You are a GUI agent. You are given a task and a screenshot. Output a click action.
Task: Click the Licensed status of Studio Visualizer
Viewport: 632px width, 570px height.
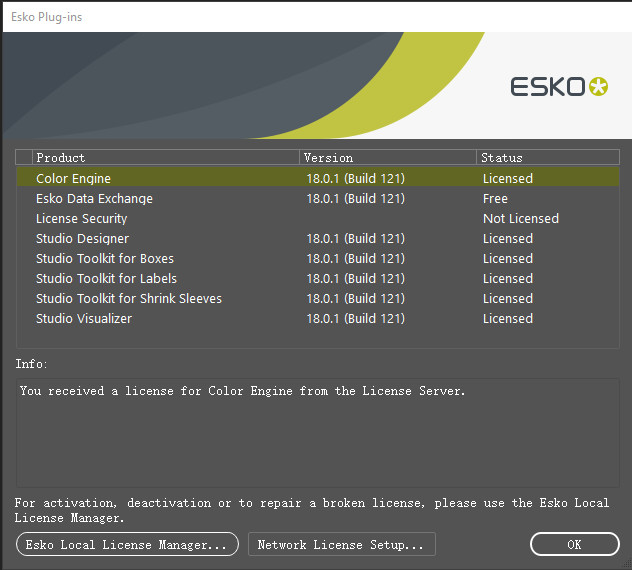[508, 318]
